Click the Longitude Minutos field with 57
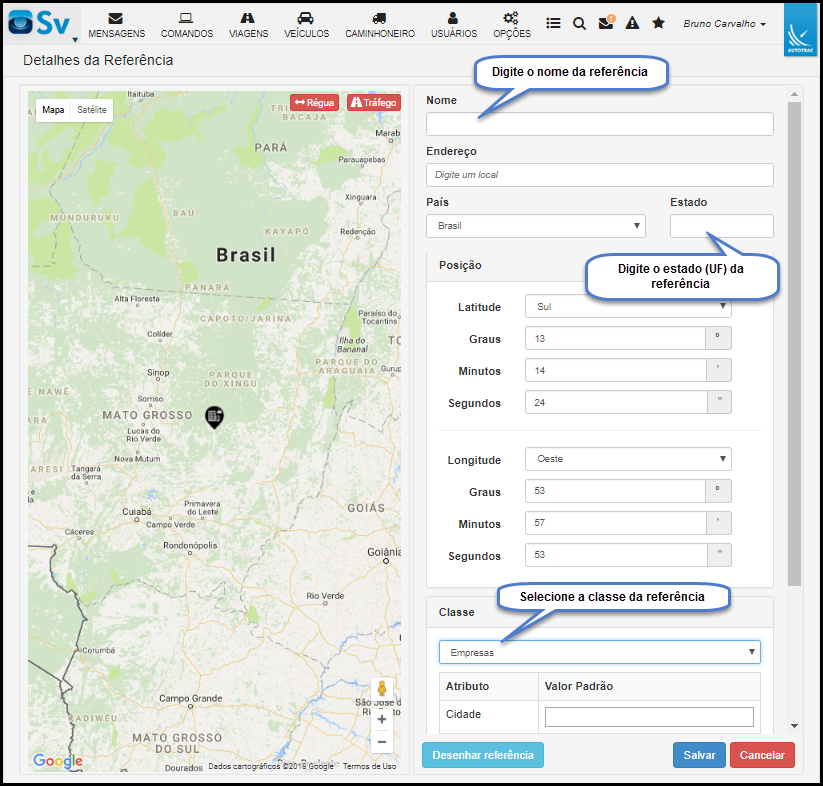823x786 pixels. pyautogui.click(x=615, y=523)
